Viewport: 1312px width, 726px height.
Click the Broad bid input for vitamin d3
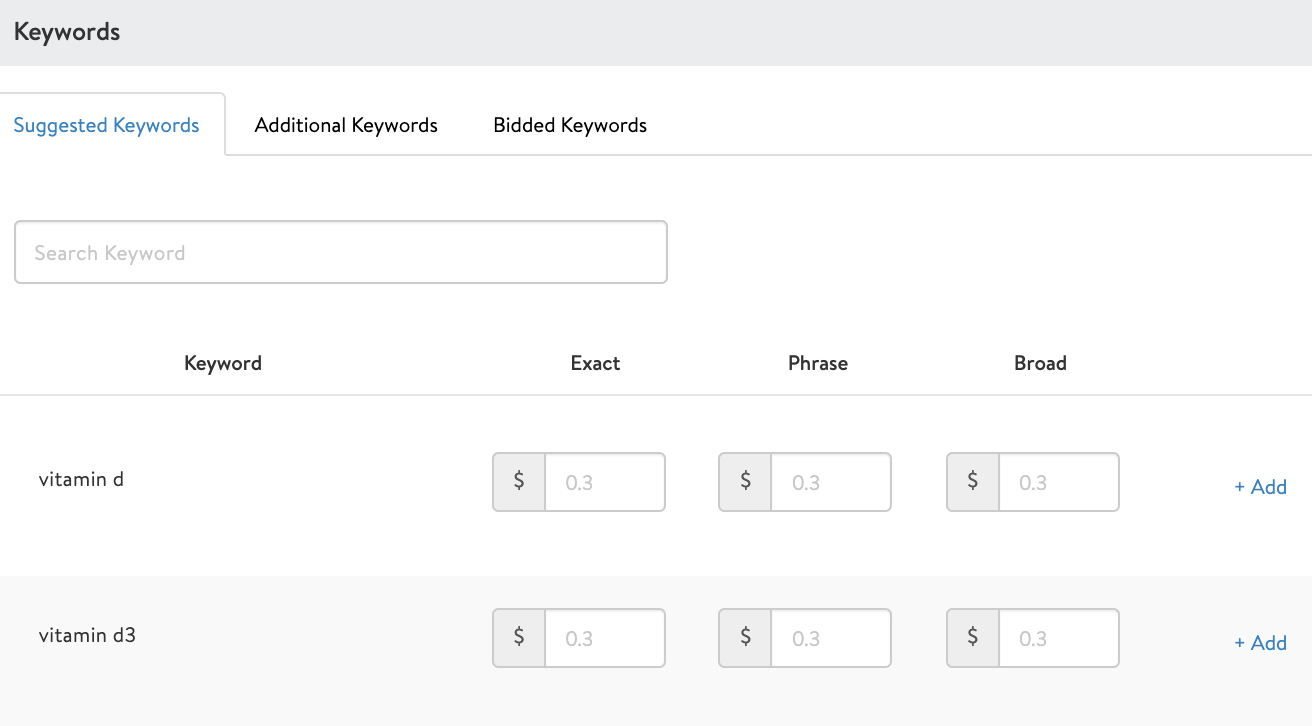pyautogui.click(x=1058, y=638)
